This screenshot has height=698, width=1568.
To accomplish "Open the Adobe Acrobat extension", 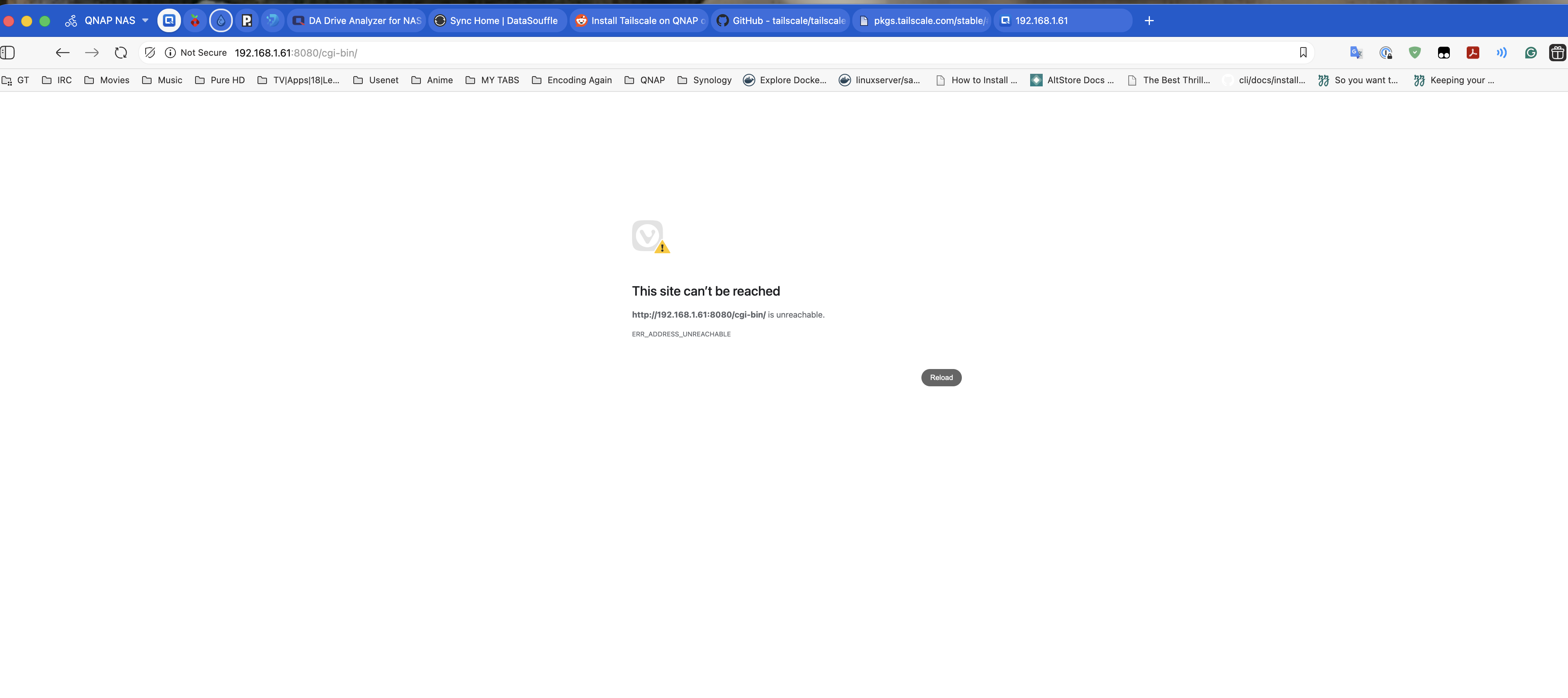I will tap(1473, 53).
